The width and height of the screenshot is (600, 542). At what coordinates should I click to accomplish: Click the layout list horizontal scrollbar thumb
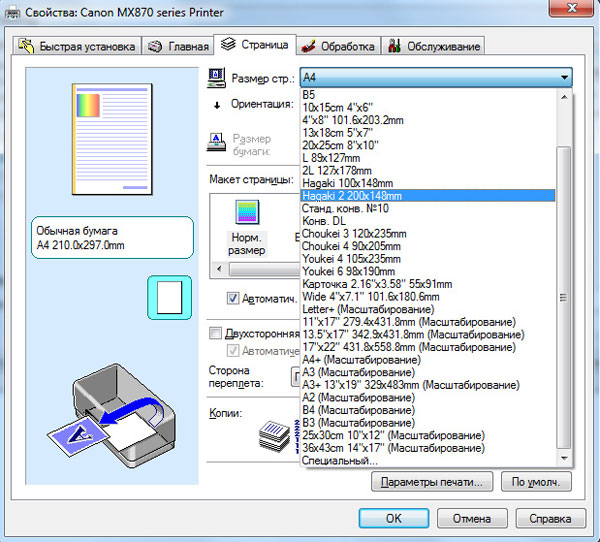(264, 269)
